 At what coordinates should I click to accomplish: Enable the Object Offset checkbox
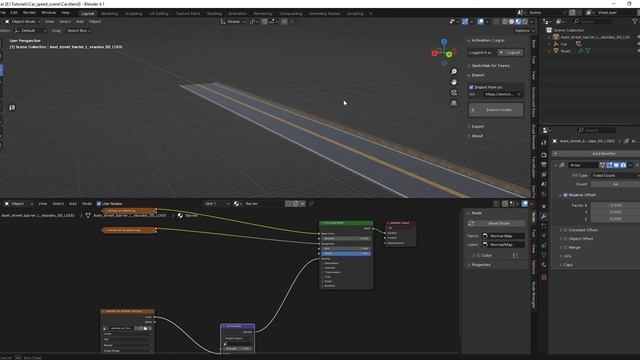point(565,239)
